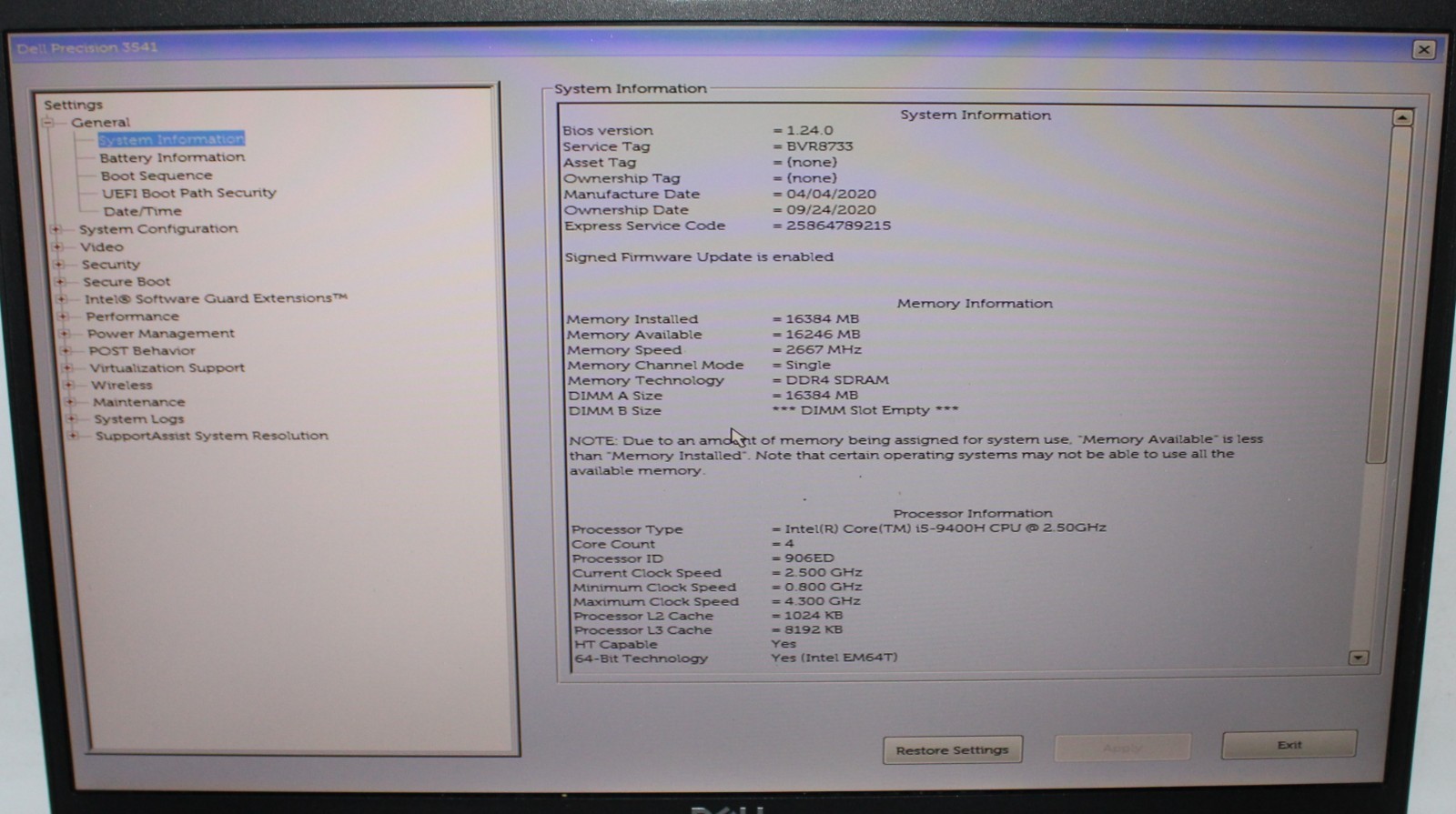Expand Virtualization Support node
The height and width of the screenshot is (814, 1456).
(67, 368)
